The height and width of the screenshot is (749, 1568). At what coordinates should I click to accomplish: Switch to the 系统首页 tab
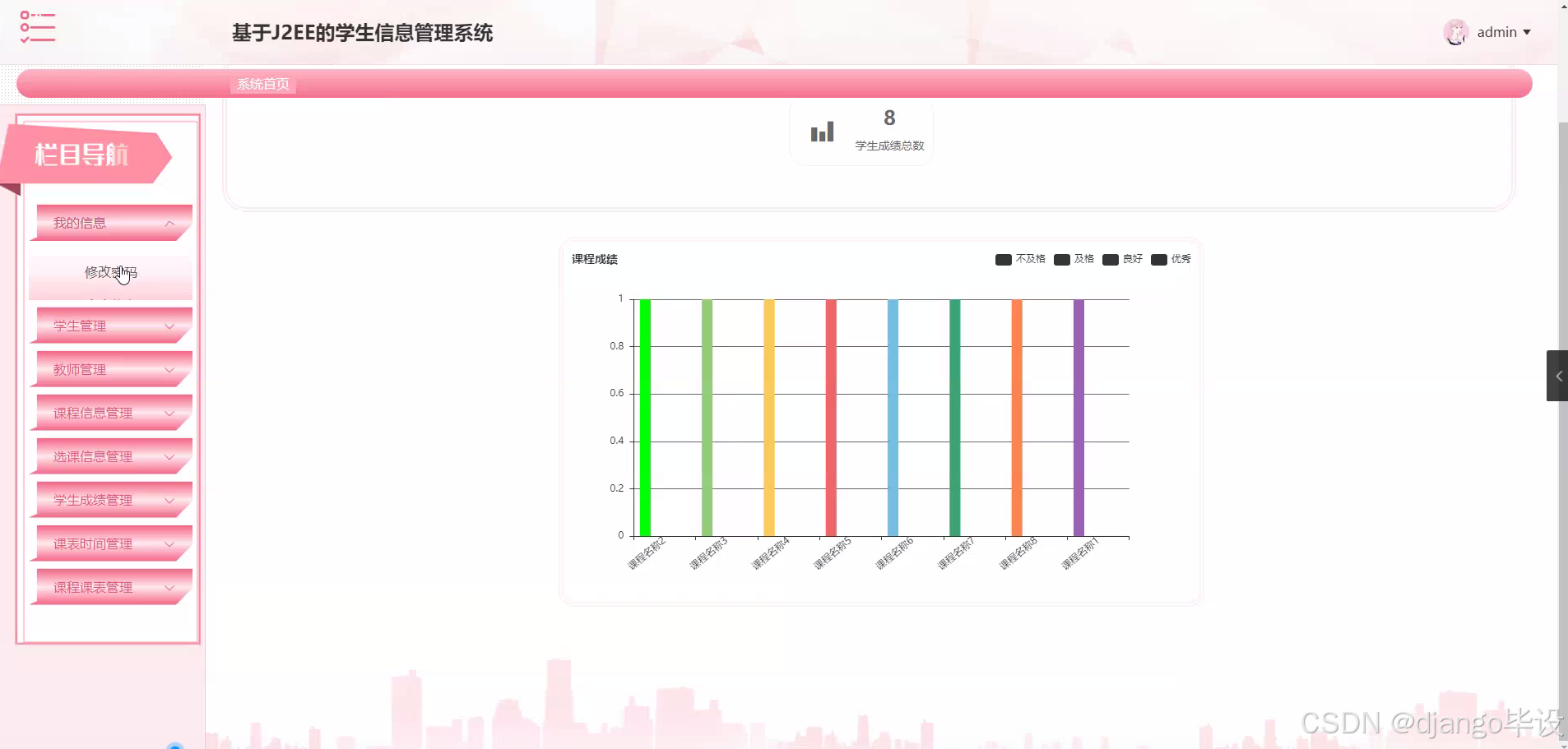(262, 83)
